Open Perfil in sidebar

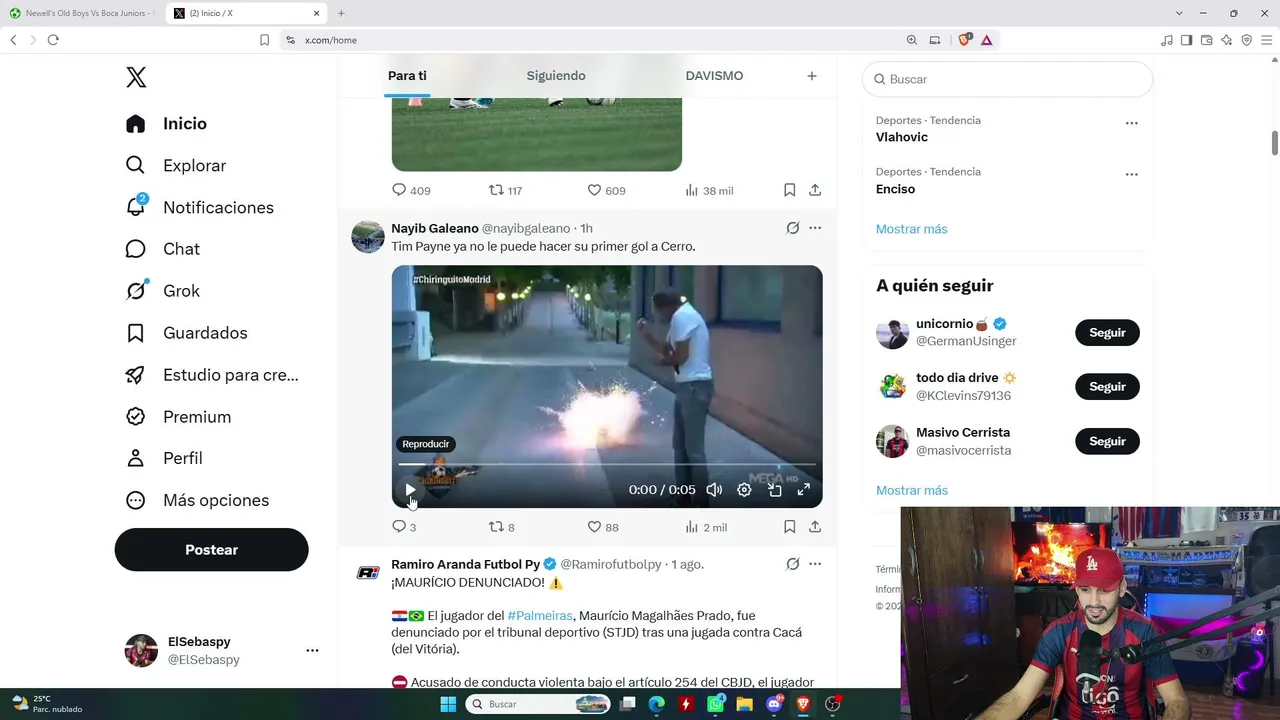pos(164,458)
